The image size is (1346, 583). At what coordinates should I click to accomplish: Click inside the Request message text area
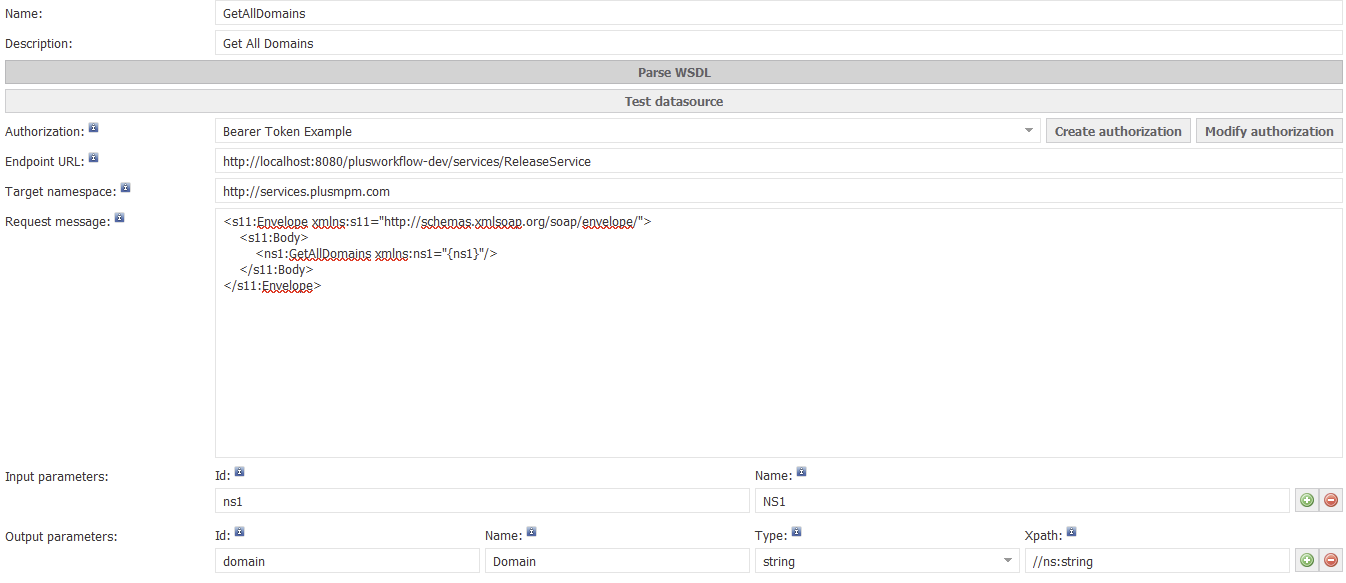pyautogui.click(x=778, y=370)
